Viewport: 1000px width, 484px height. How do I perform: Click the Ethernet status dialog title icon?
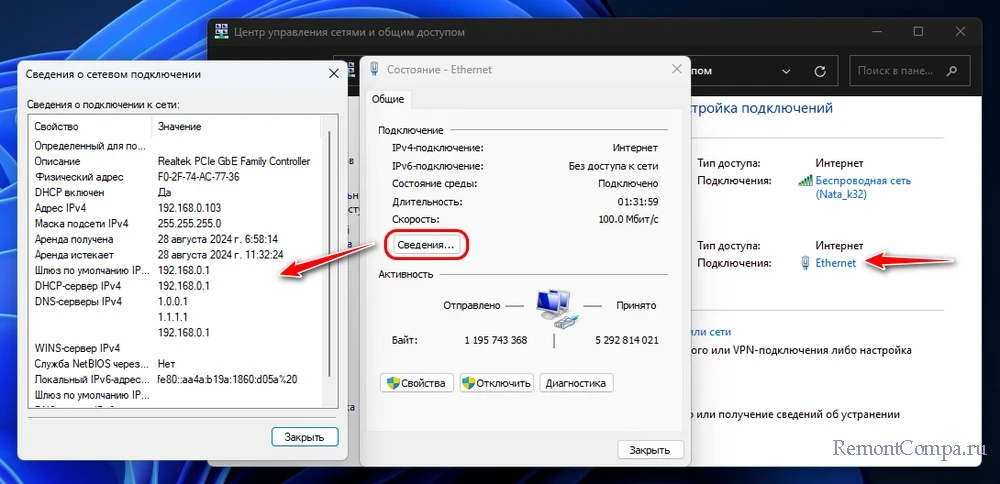pos(375,70)
